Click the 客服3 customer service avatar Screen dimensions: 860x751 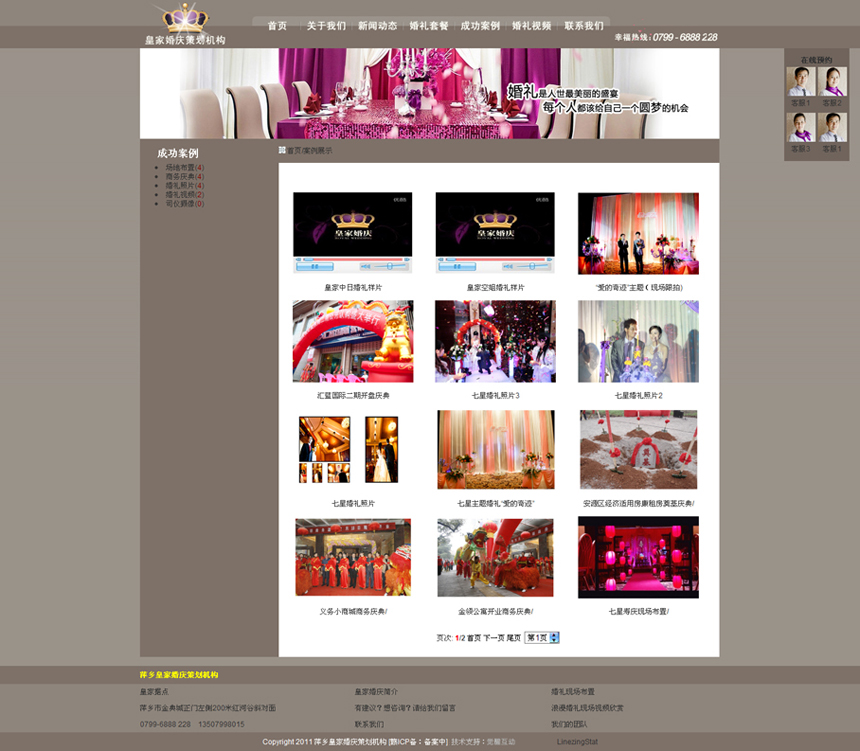[x=800, y=127]
